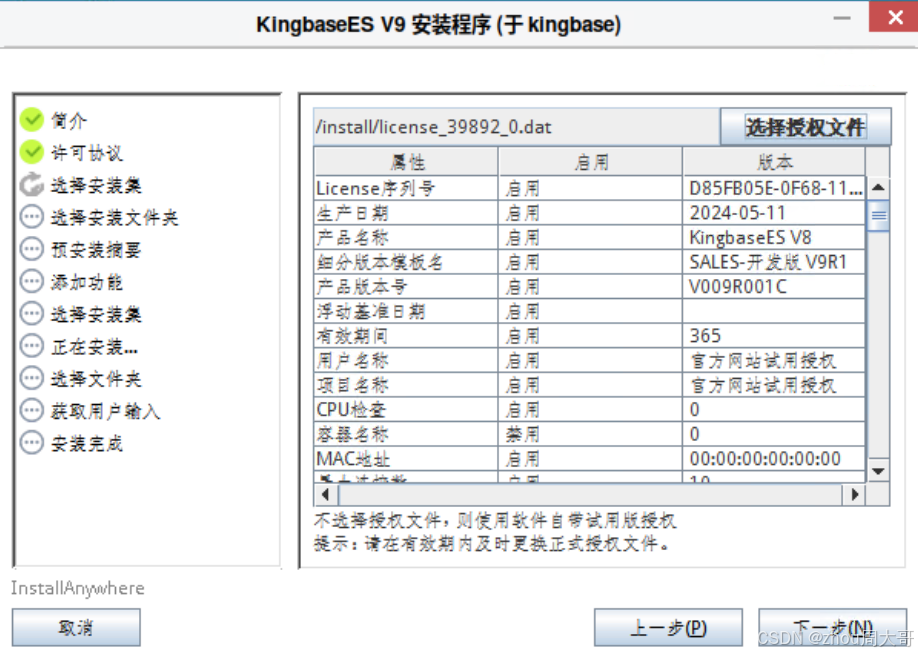Click the table's vertical scrollbar down arrow
918x654 pixels.
pyautogui.click(x=878, y=471)
